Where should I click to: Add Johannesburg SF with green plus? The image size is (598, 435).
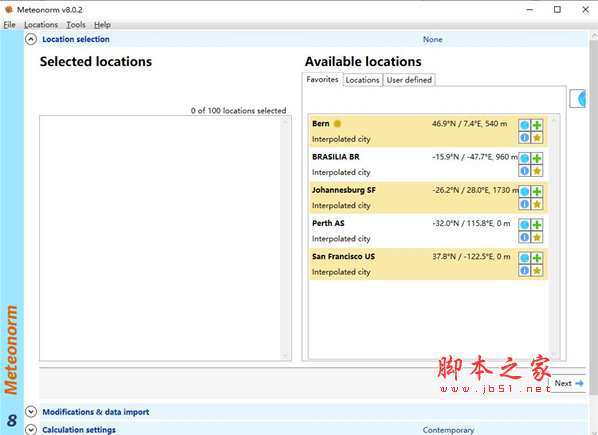tap(537, 191)
